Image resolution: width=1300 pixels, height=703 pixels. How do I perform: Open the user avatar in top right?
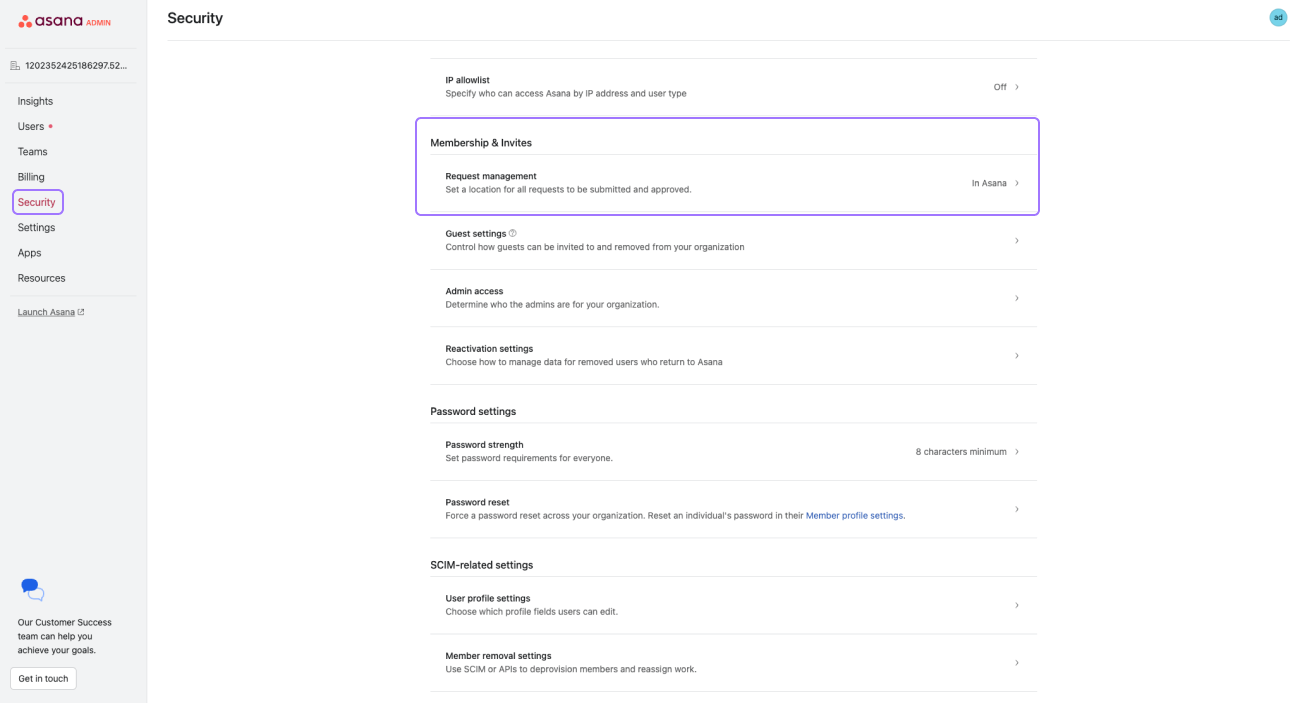(x=1277, y=17)
